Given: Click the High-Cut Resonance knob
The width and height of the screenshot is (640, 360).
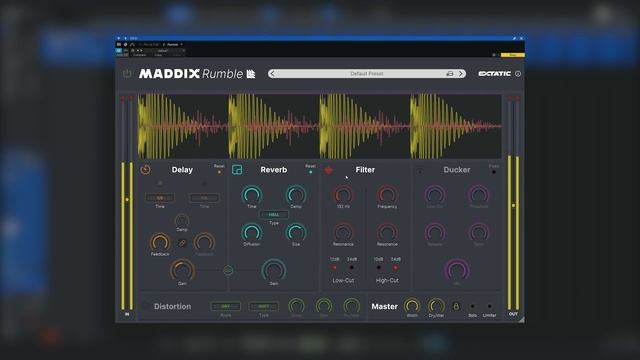Looking at the screenshot, I should (x=387, y=232).
